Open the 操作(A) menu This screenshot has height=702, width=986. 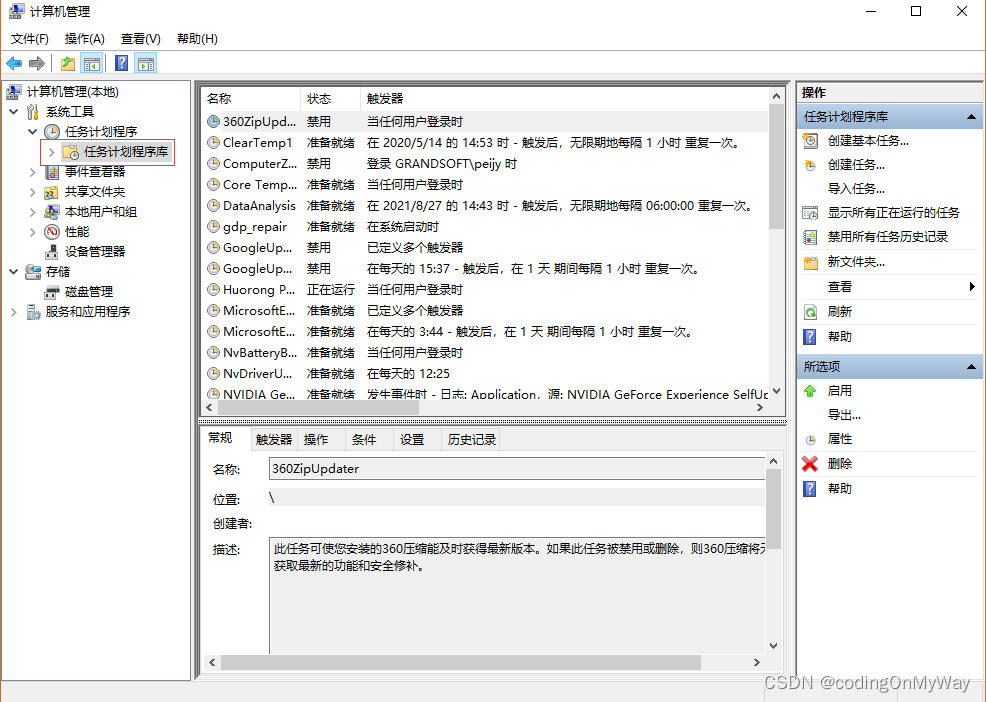click(84, 39)
